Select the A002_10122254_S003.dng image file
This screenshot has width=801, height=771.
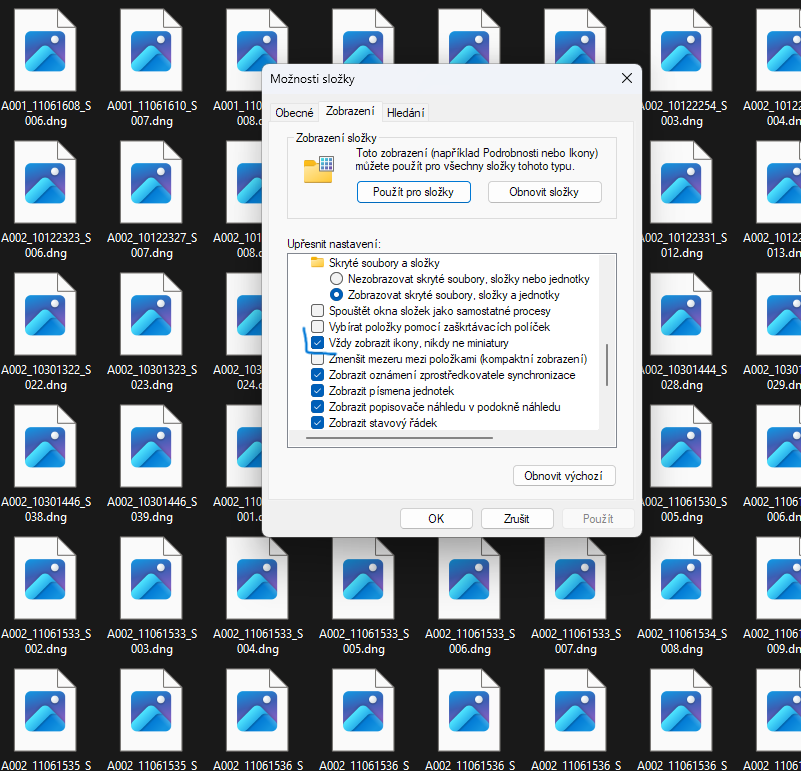pyautogui.click(x=680, y=51)
